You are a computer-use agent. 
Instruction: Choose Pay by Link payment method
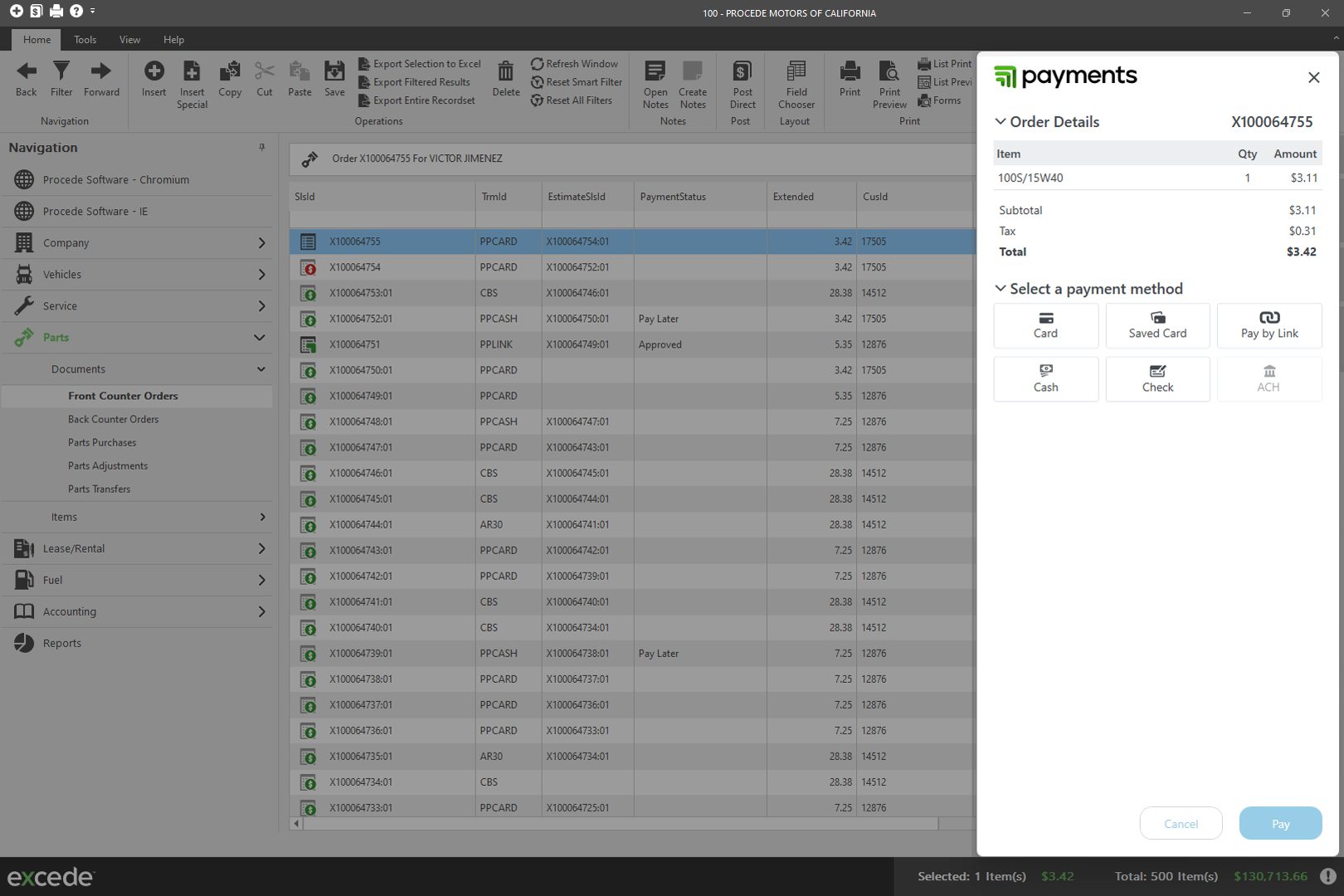point(1269,325)
